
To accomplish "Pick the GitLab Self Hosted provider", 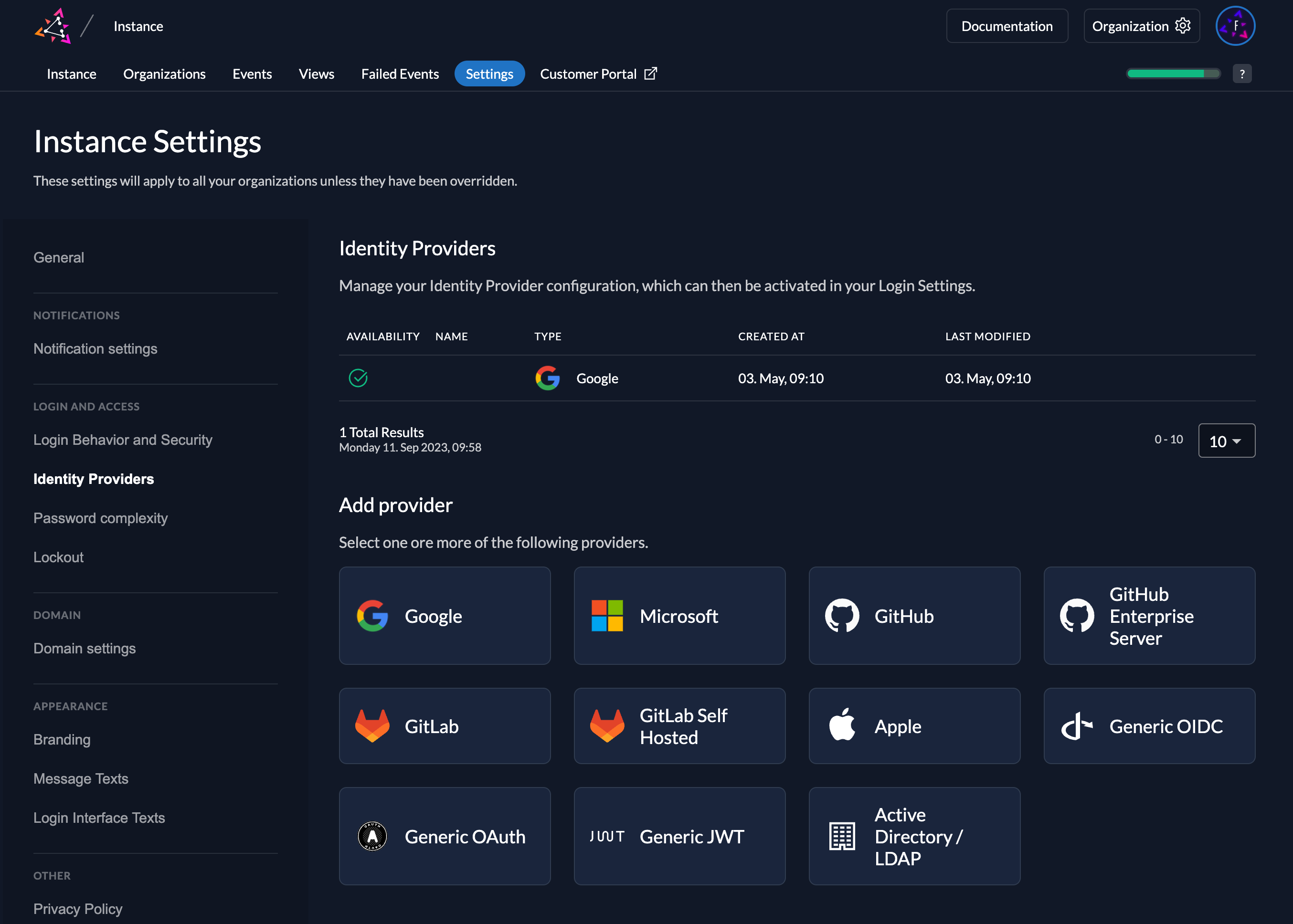I will 679,726.
